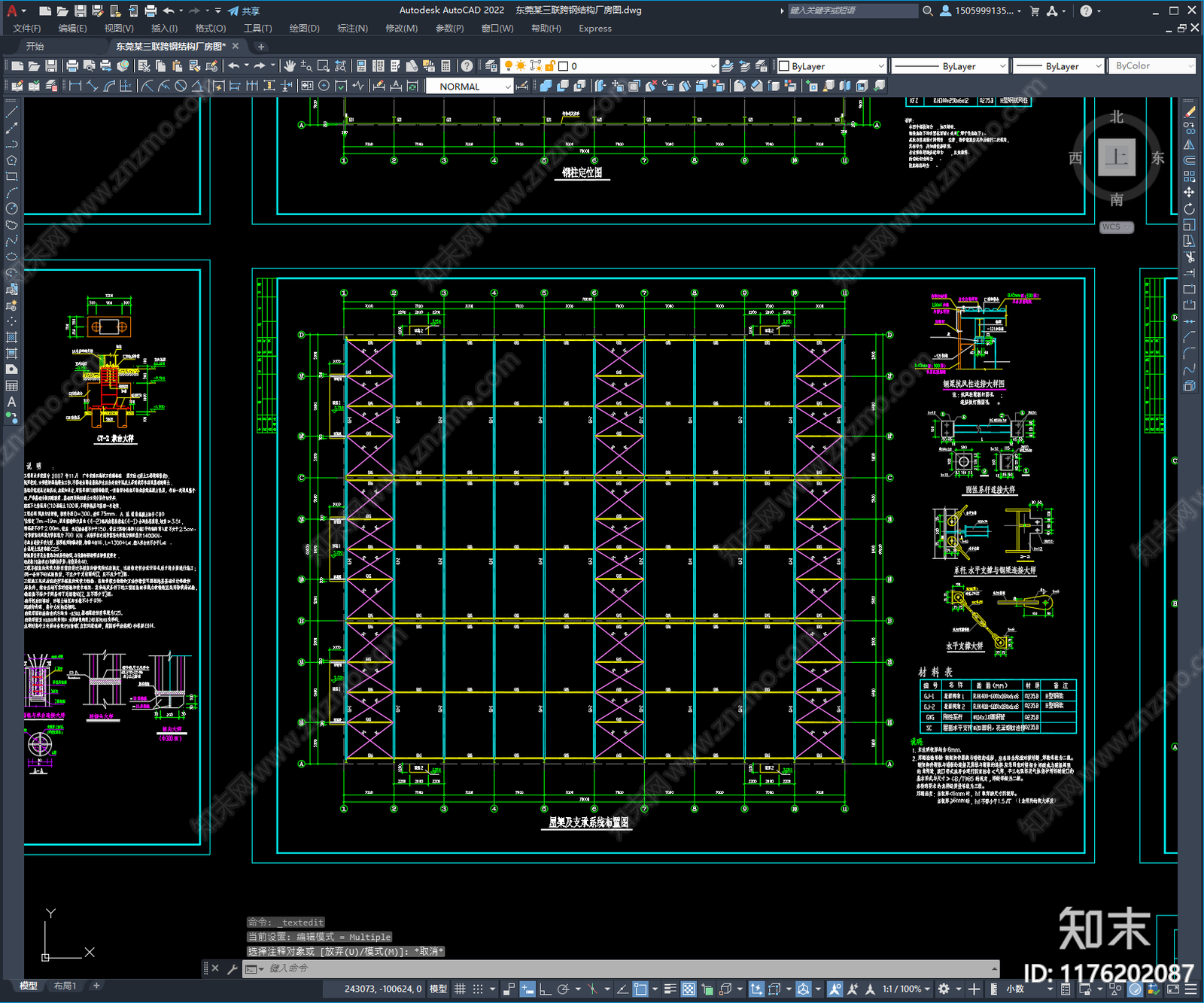Select the Diameter dimension tool icon
The height and width of the screenshot is (1003, 1204).
pyautogui.click(x=181, y=86)
